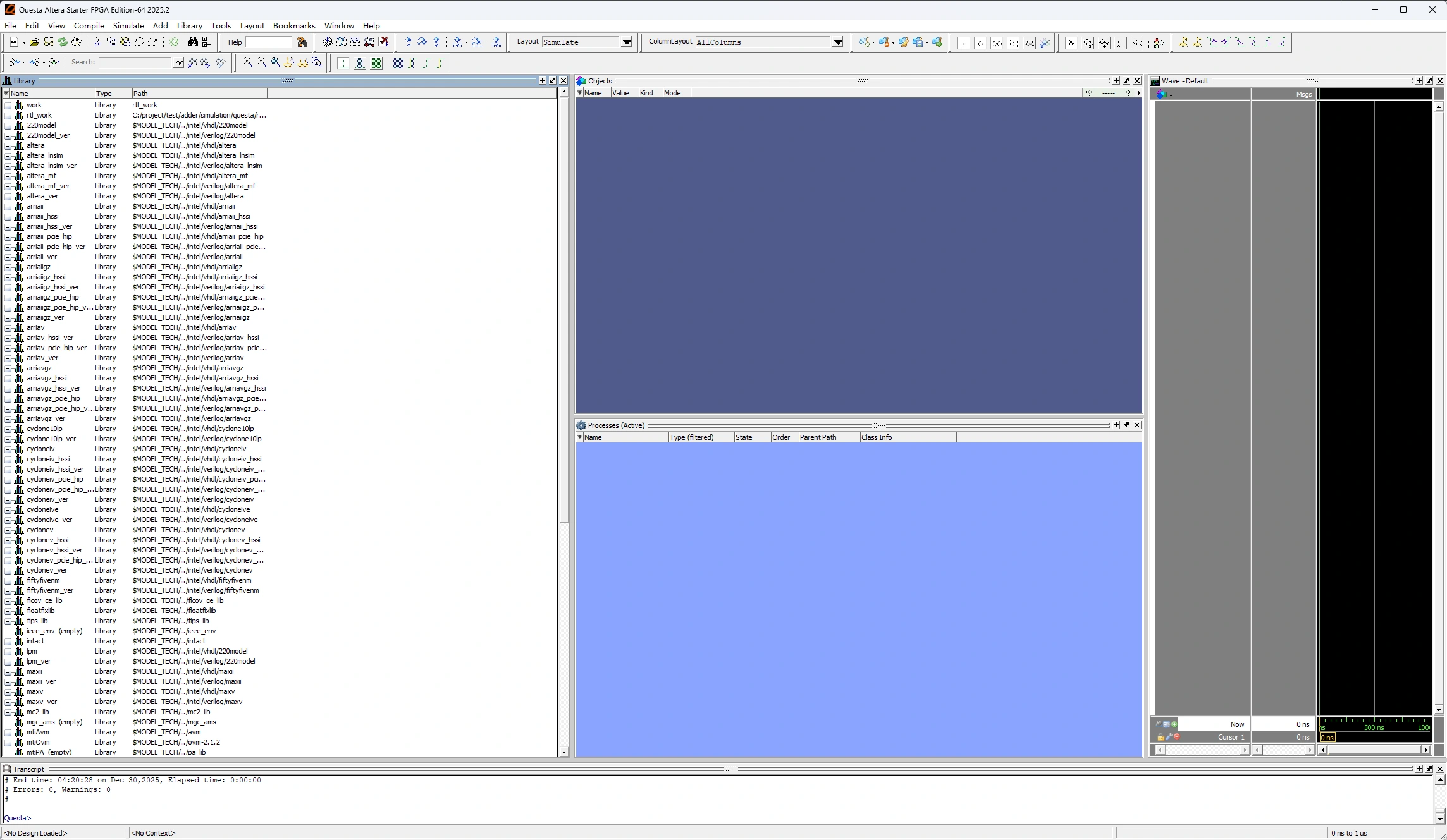
Task: Click the Refresh green arrows icon
Action: tap(63, 42)
